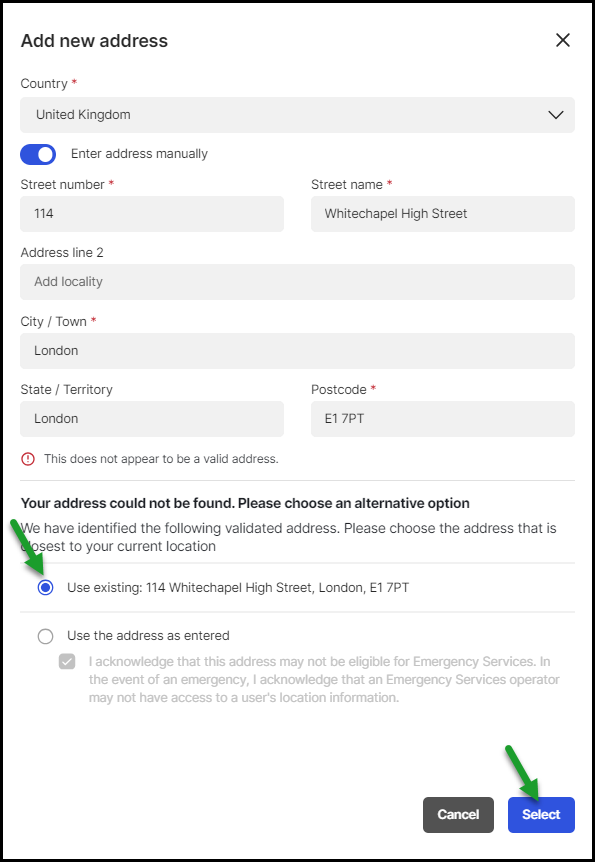Expand the Country dropdown chevron
This screenshot has height=862, width=595.
(556, 115)
